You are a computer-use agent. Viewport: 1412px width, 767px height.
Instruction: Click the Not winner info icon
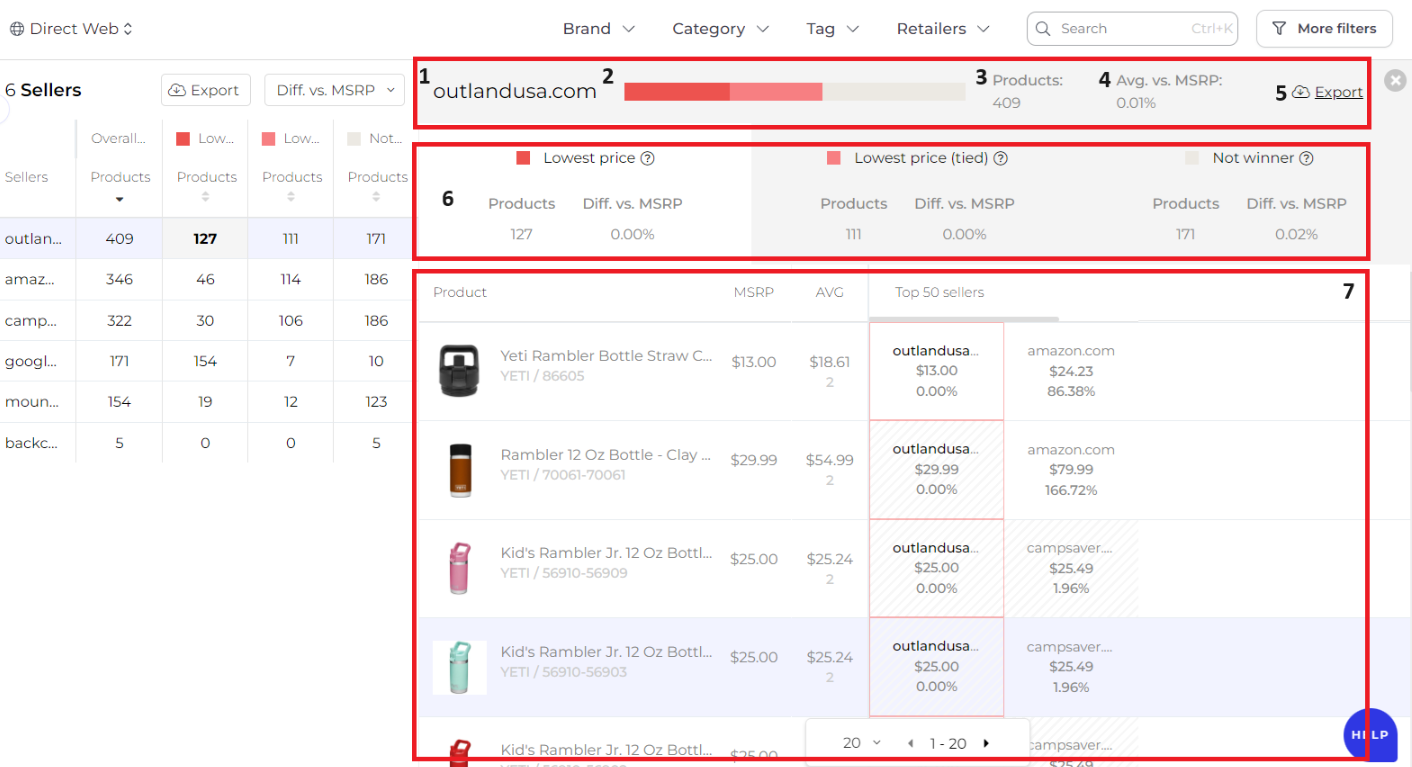point(1306,158)
